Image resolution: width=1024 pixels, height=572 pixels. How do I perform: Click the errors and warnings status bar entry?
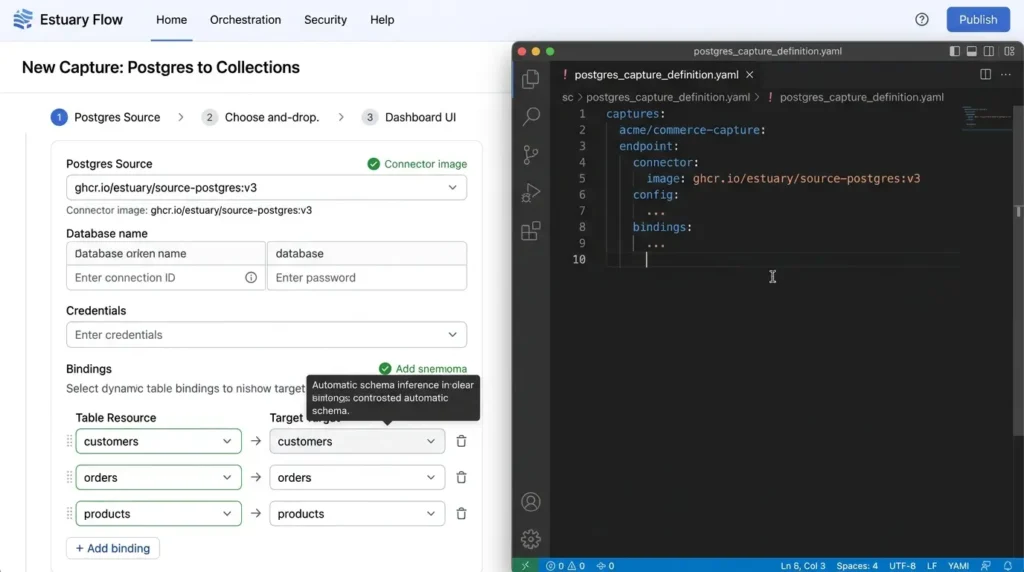566,566
